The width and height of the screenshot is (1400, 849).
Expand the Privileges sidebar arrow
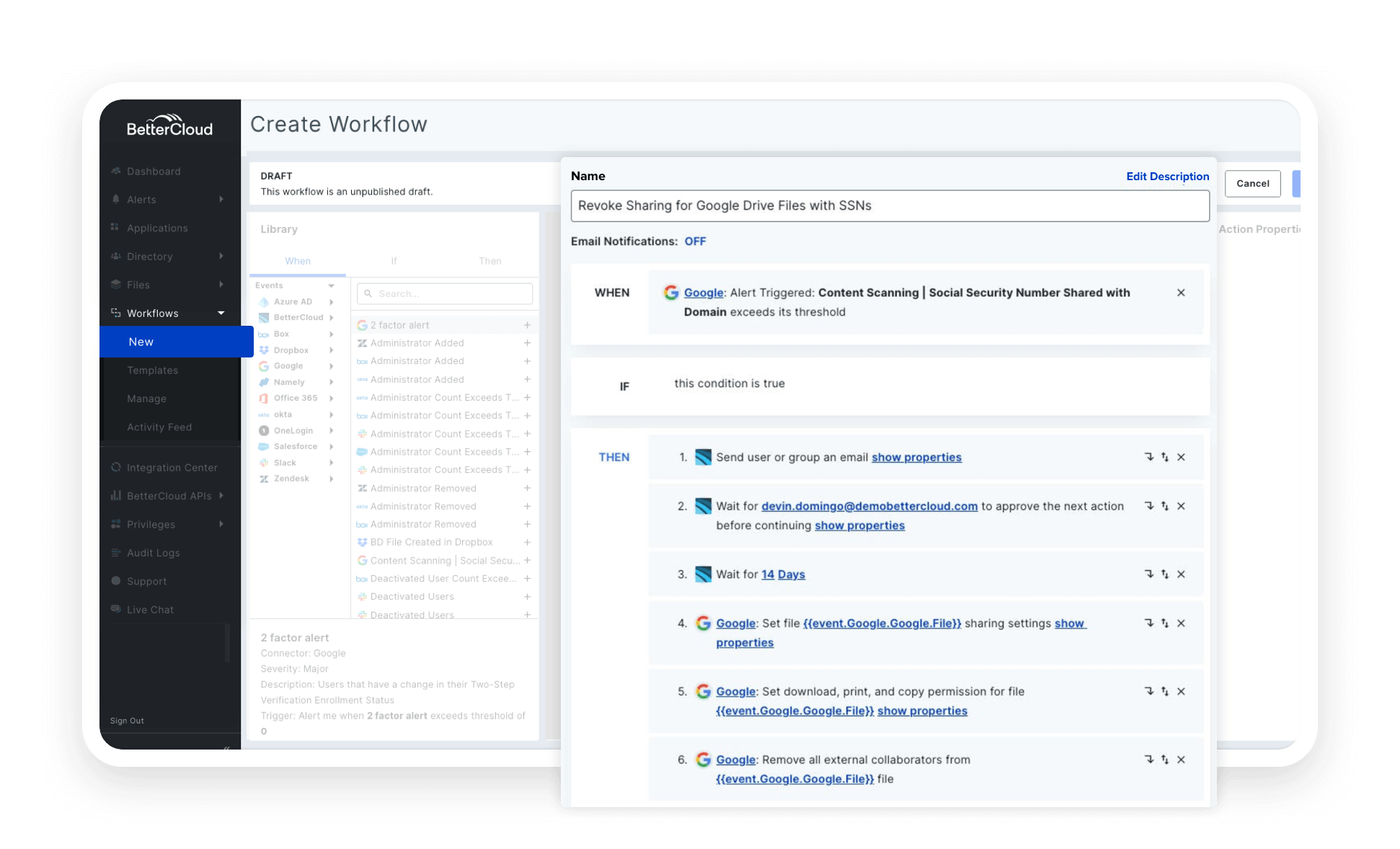[x=221, y=524]
